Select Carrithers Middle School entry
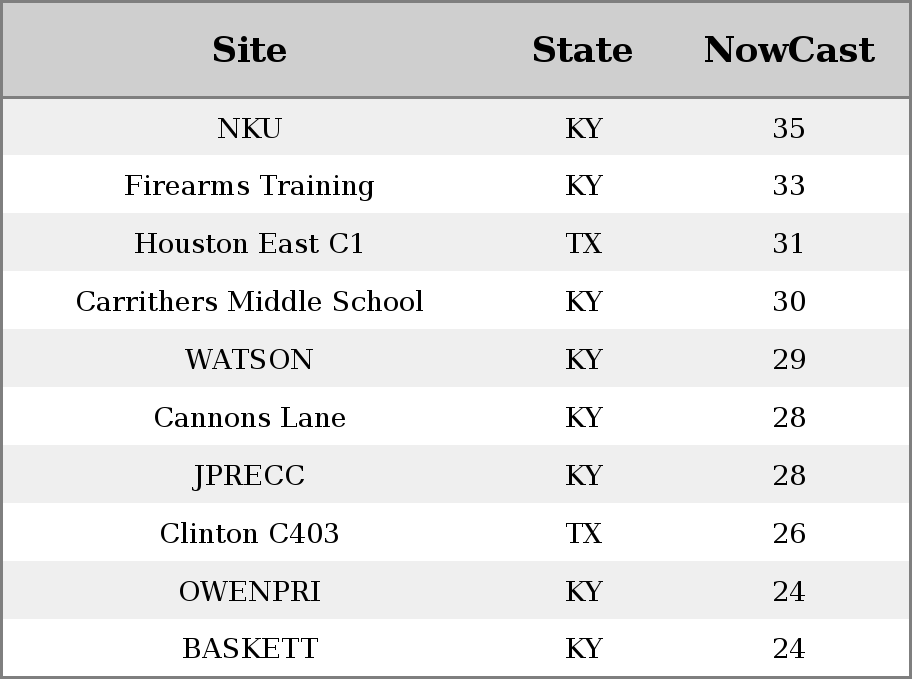912x679 pixels. click(x=249, y=301)
